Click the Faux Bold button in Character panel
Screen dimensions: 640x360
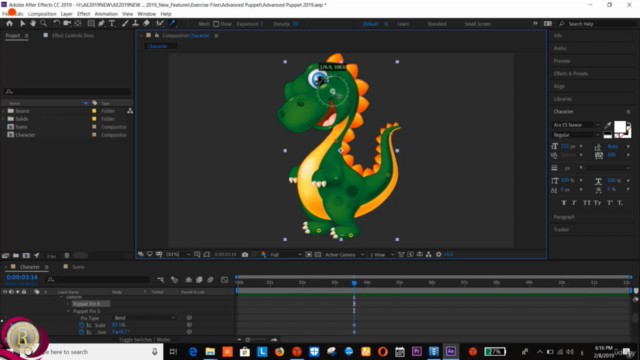click(564, 203)
